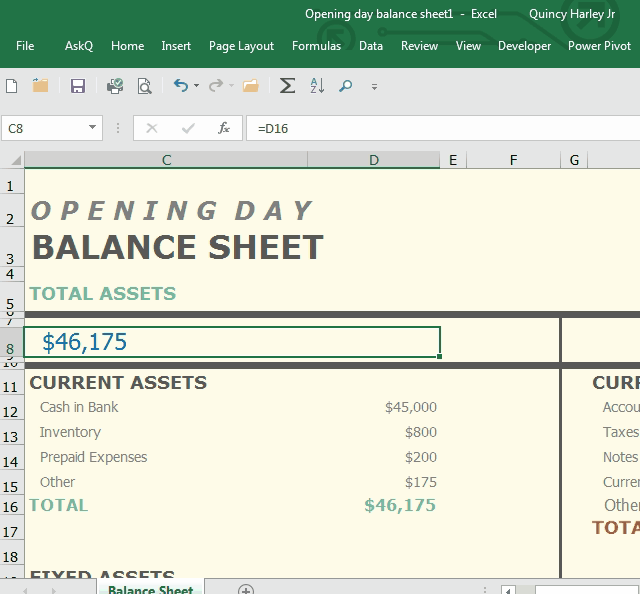
Task: Open Print Preview from the toolbar
Action: point(145,86)
